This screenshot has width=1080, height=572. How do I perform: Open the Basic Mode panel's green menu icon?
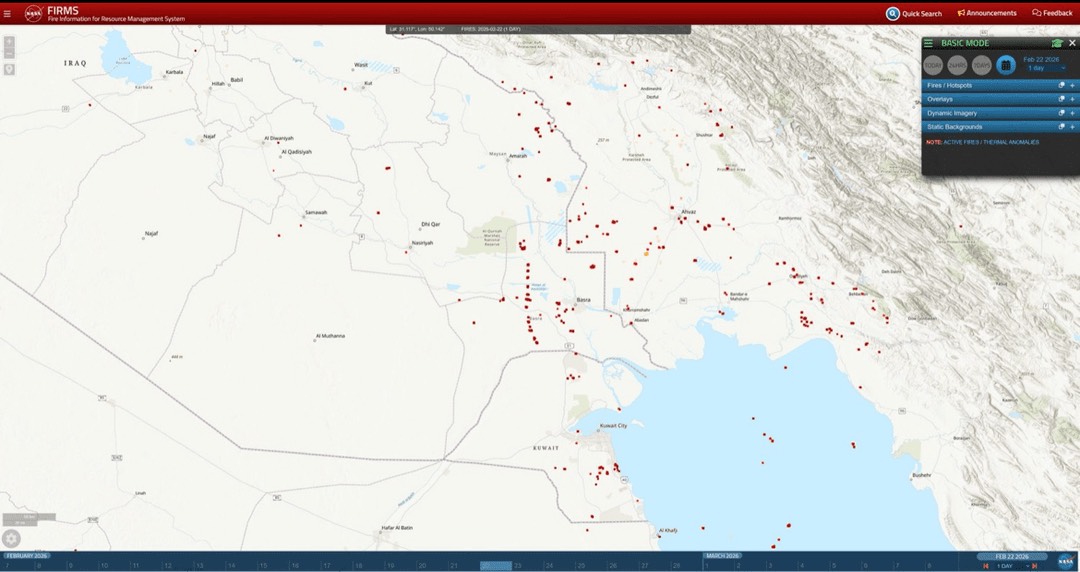928,43
